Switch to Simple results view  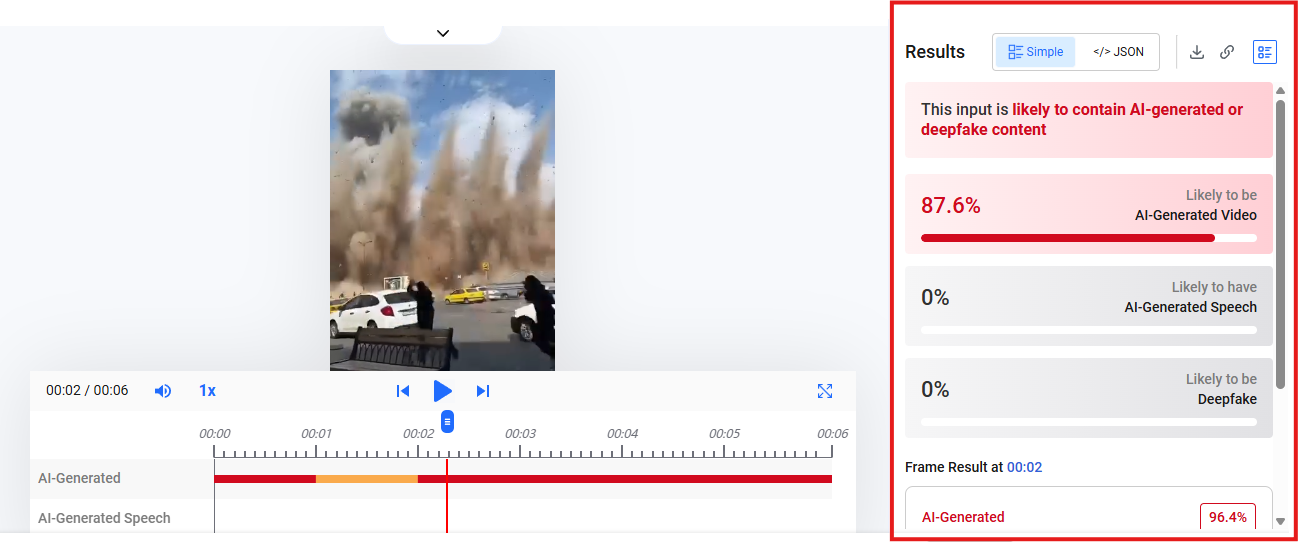coord(1035,52)
